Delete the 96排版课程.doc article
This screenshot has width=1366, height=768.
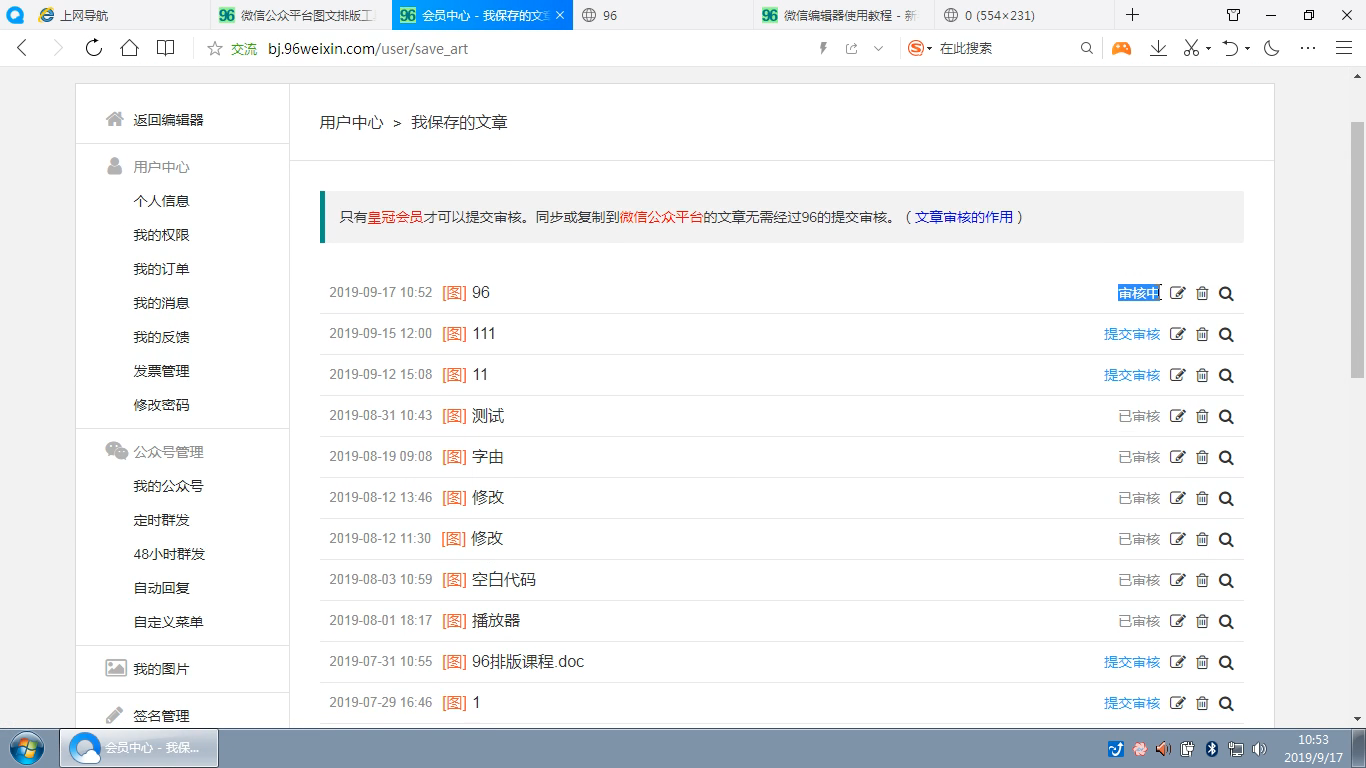[x=1202, y=662]
